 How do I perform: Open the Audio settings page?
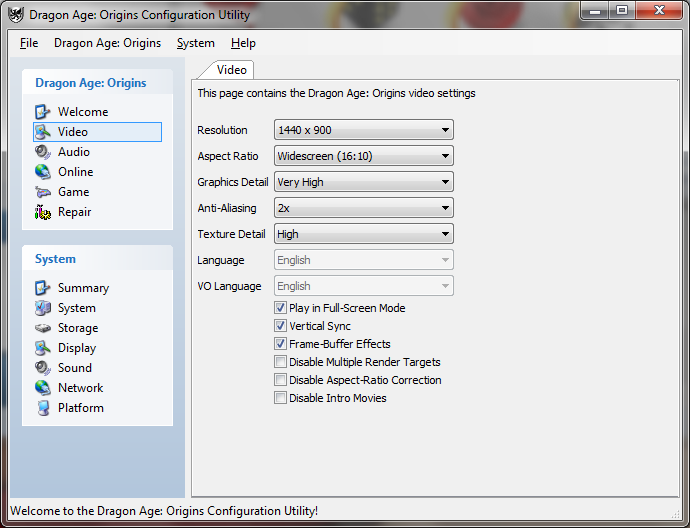tap(73, 152)
